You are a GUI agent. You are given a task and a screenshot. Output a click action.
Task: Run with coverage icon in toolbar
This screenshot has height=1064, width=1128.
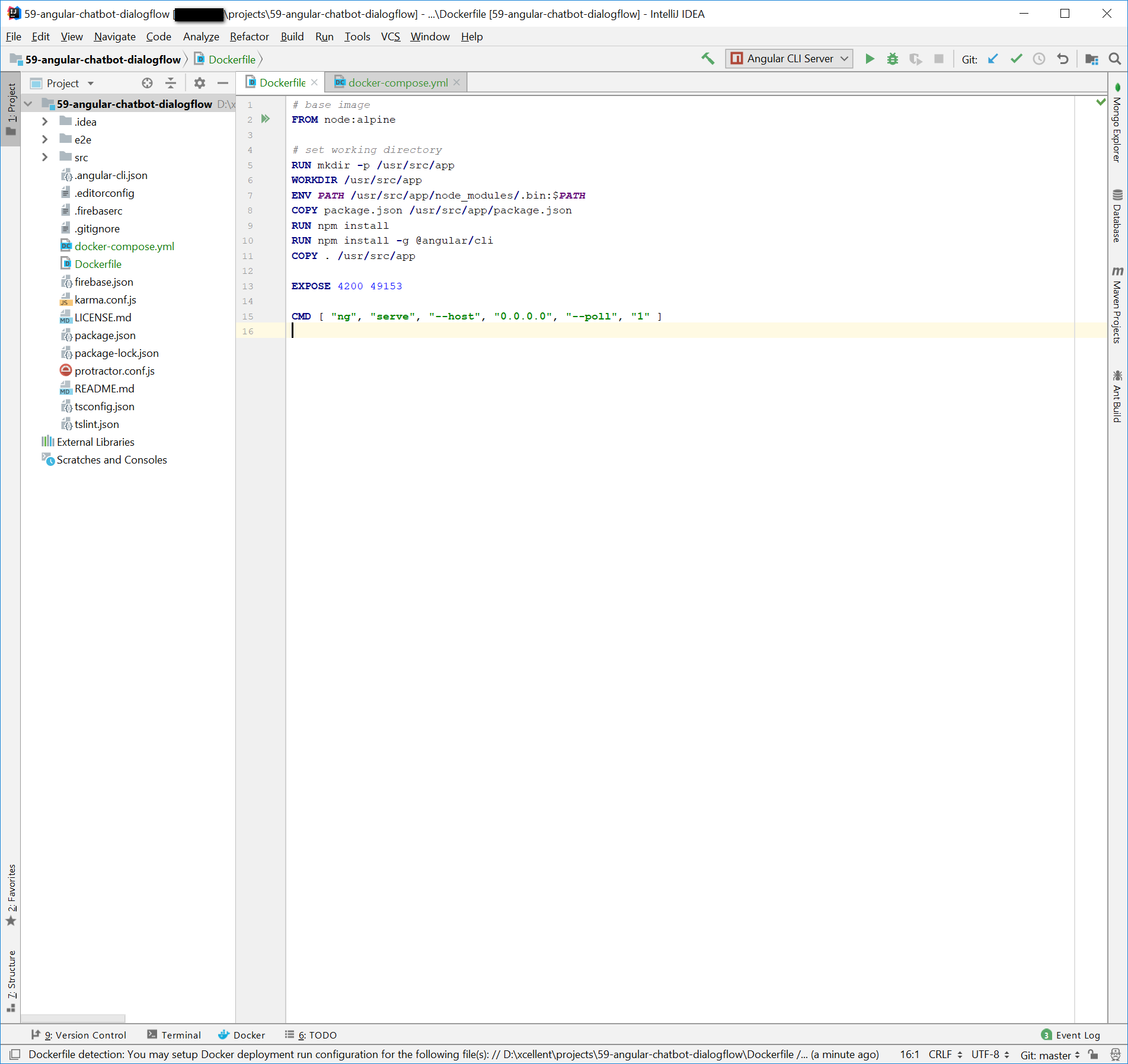tap(916, 59)
